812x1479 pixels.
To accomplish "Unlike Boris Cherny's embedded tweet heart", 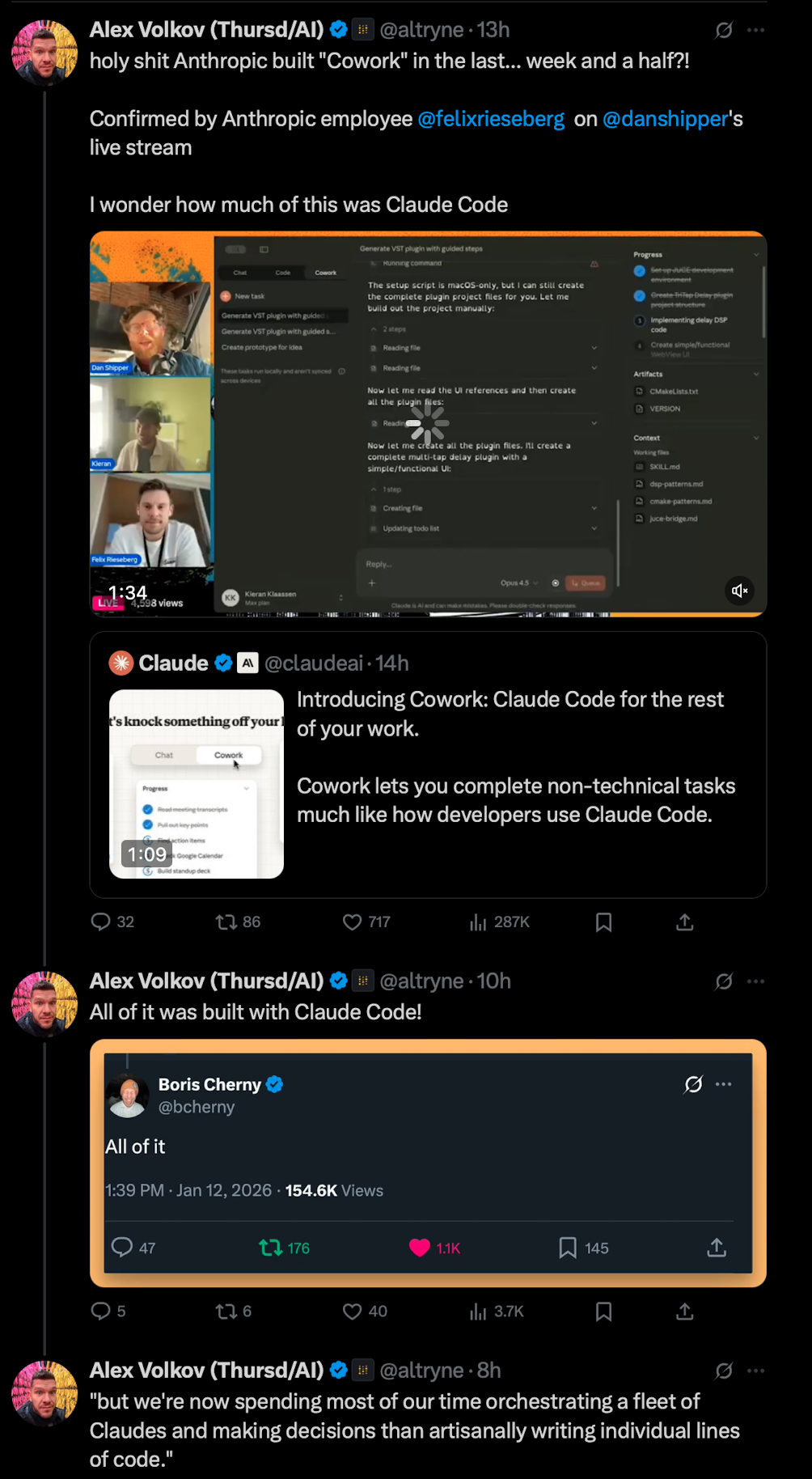I will point(421,1248).
